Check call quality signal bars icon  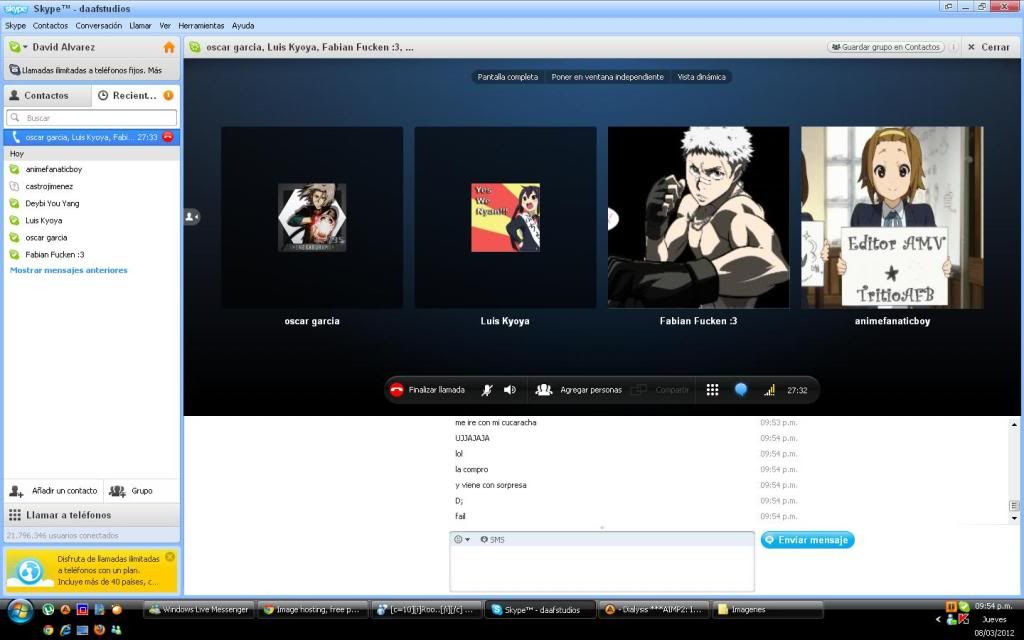[769, 390]
